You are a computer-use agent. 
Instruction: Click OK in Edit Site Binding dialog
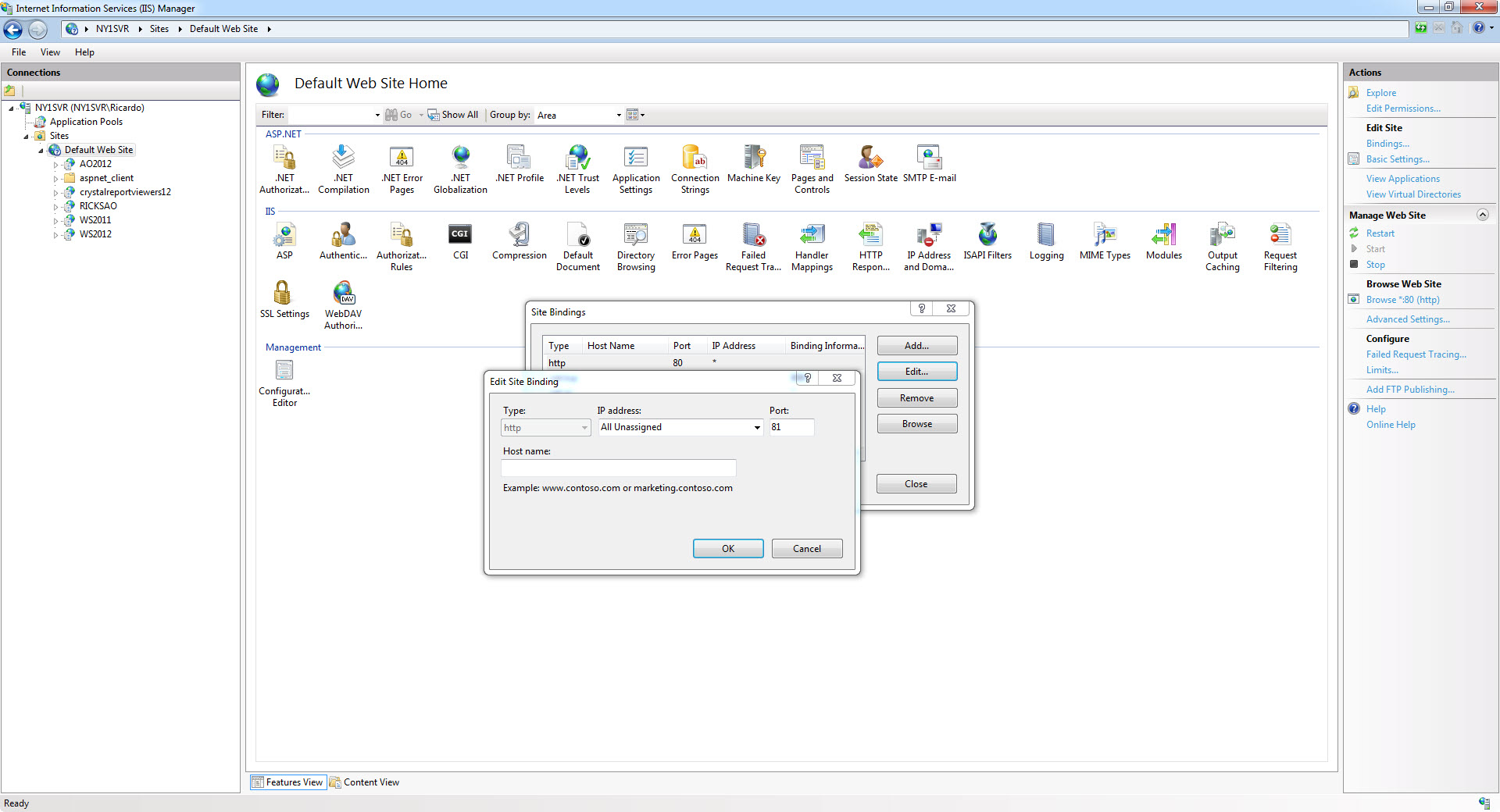(727, 548)
